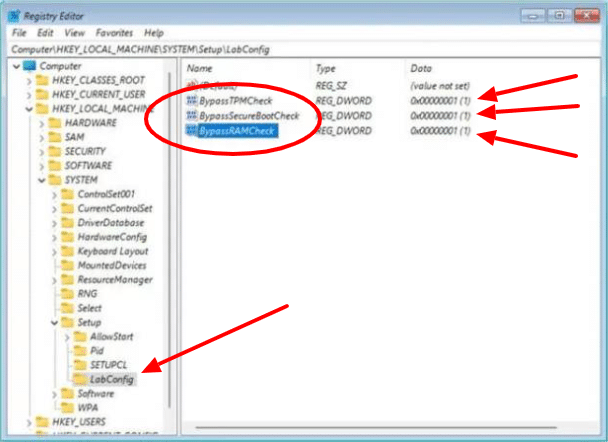
Task: Expand HKEY_CURRENT_USER chevron
Action: tap(29, 95)
